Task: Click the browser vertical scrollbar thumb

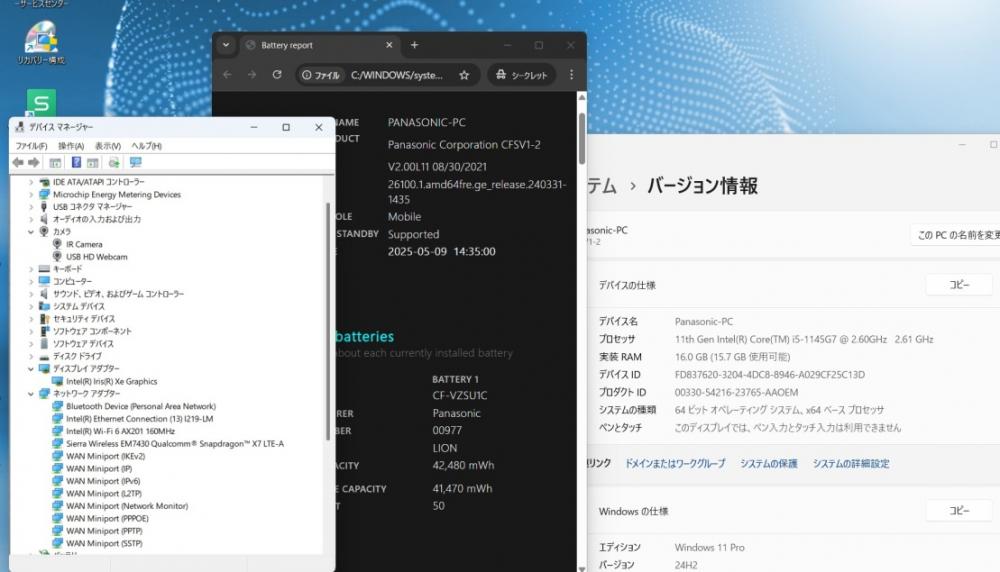Action: coord(582,138)
